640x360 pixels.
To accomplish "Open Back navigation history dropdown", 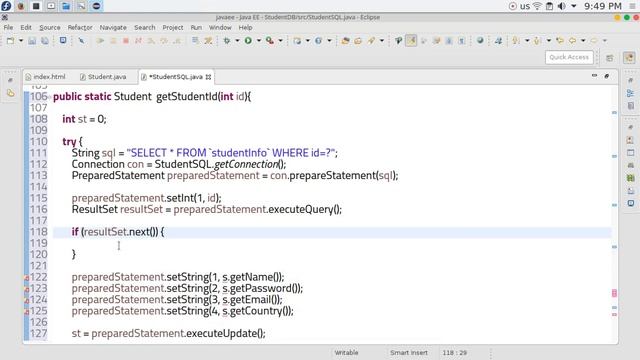I will point(583,40).
